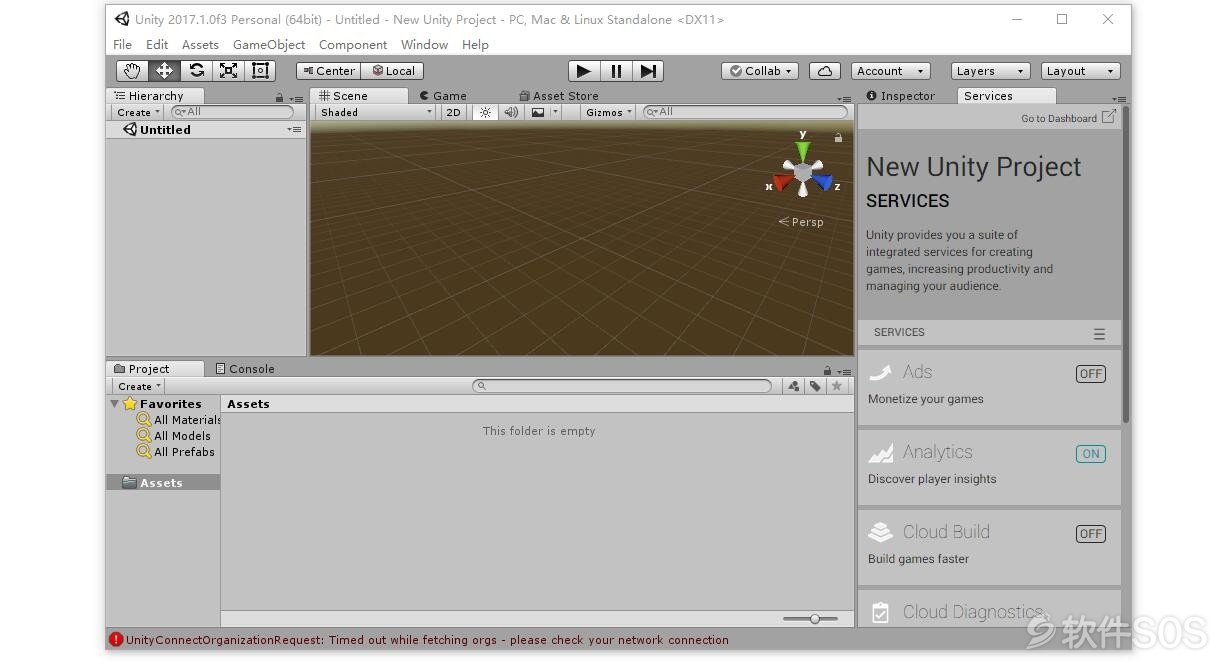The width and height of the screenshot is (1225, 661).
Task: Click the blue Z axis gizmo cone
Action: tap(823, 183)
